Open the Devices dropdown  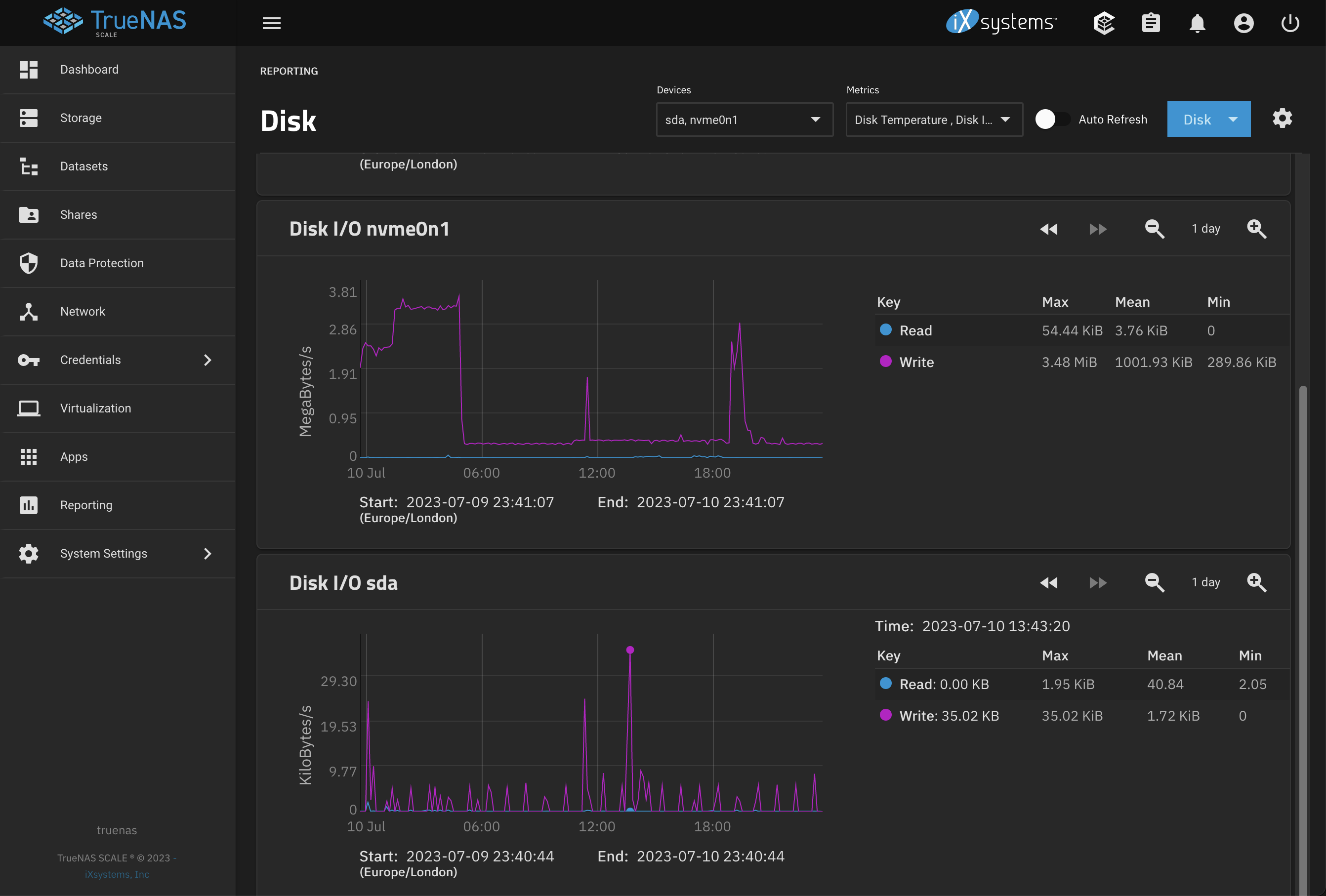pos(744,120)
